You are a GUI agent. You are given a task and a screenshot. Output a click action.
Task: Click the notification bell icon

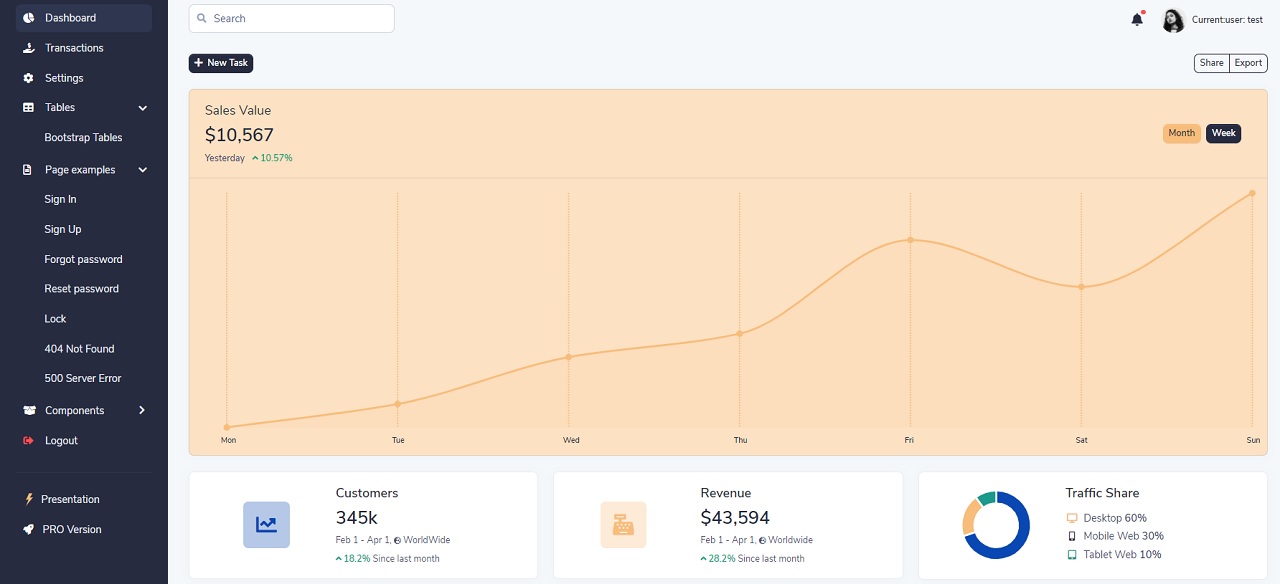pos(1137,19)
